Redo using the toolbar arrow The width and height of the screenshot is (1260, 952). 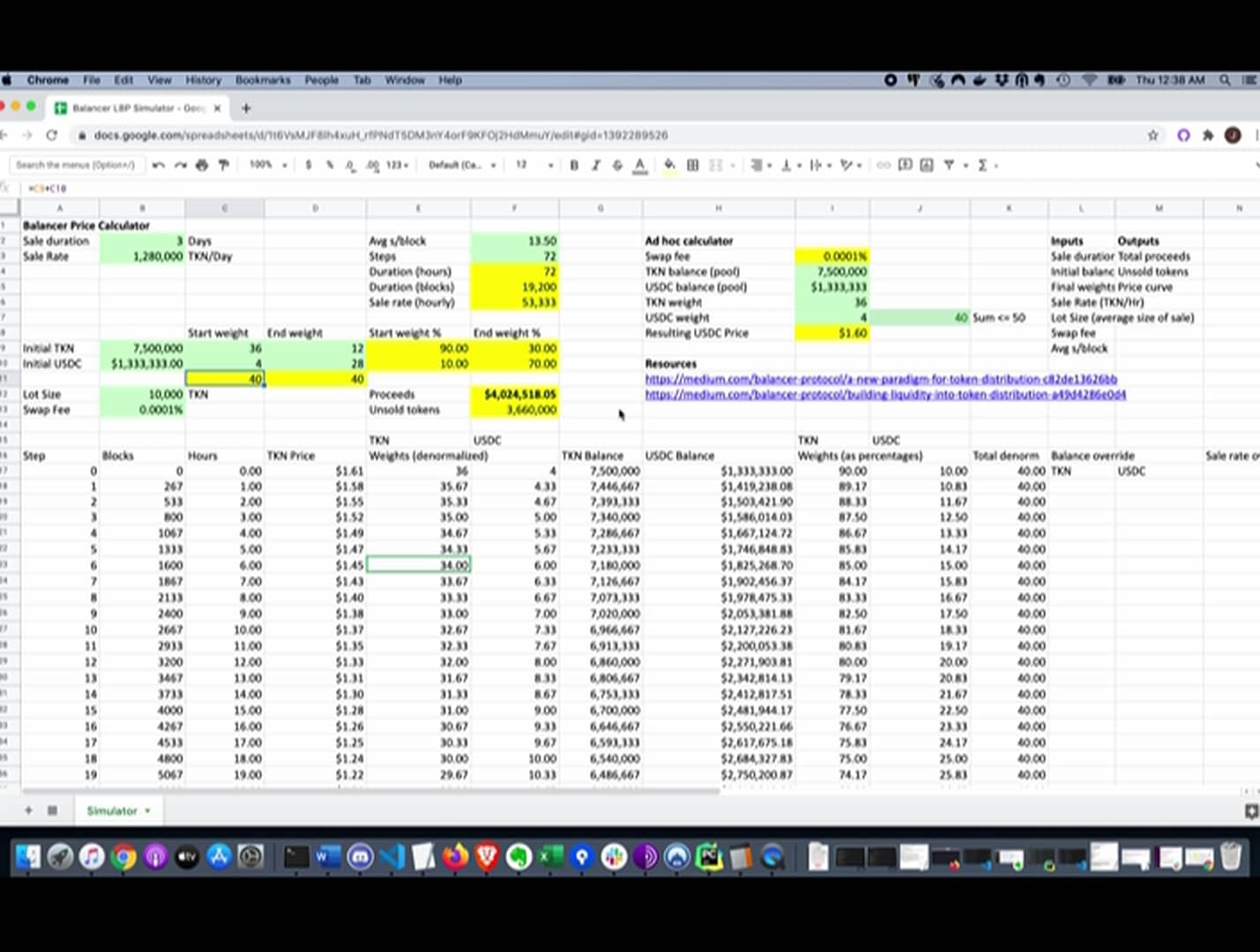tap(181, 165)
